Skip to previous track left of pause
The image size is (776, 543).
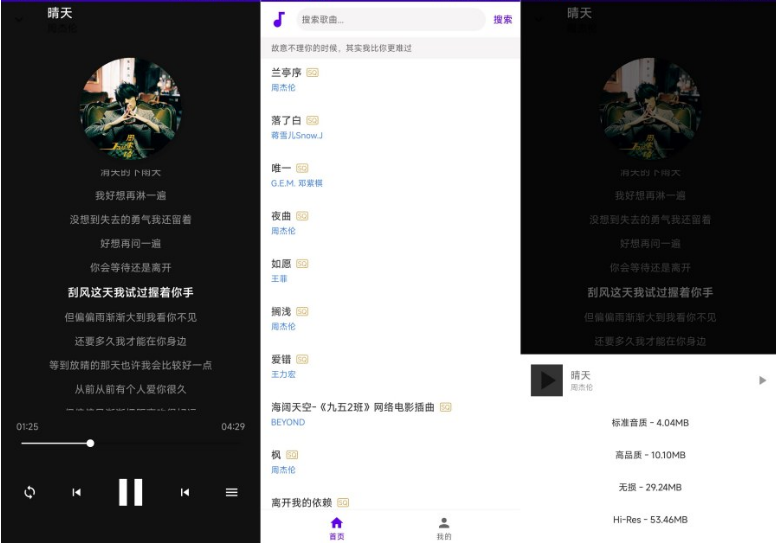[77, 492]
